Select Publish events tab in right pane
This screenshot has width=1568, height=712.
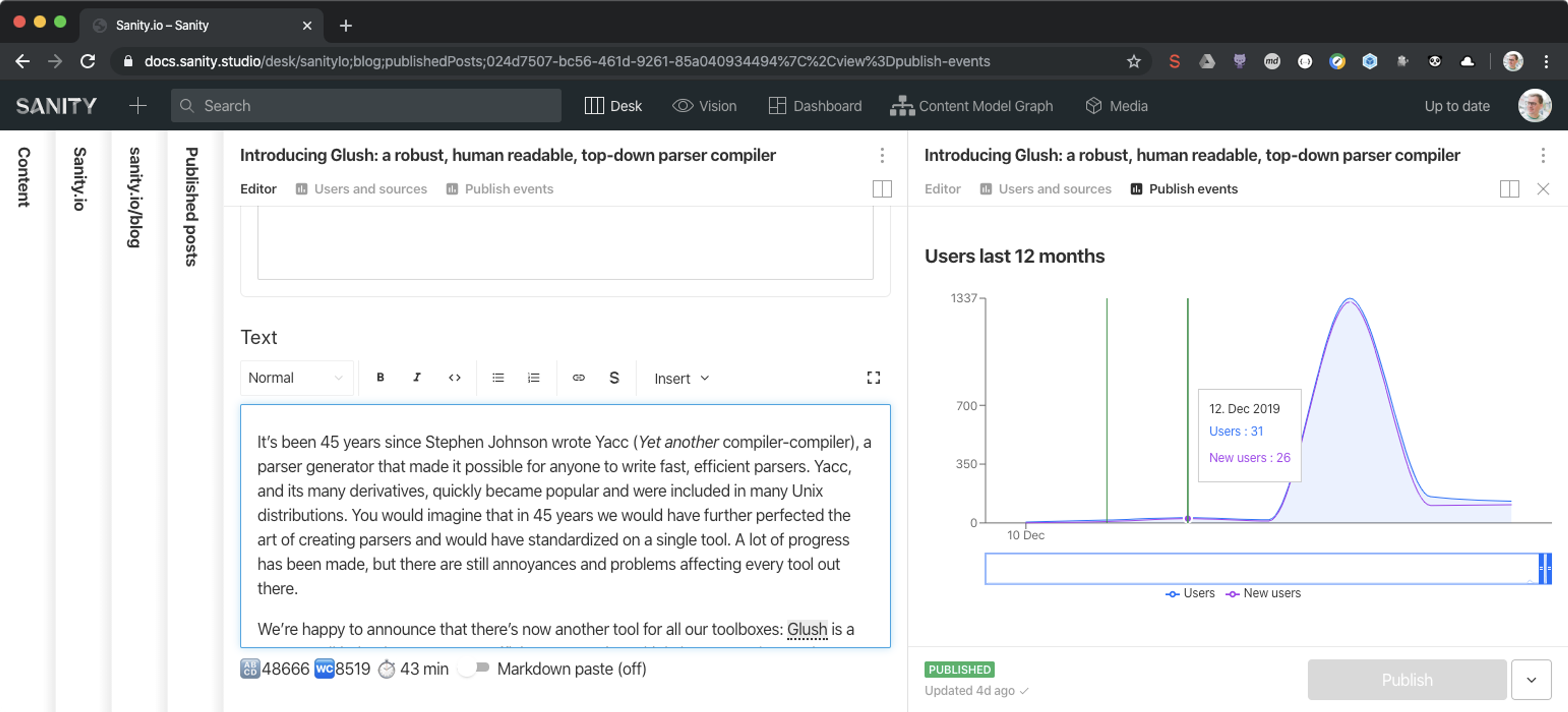tap(1184, 189)
